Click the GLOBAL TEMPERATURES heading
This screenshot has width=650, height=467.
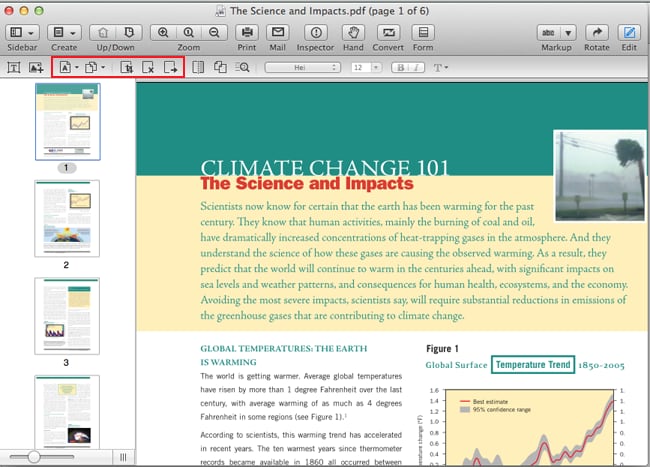[284, 355]
